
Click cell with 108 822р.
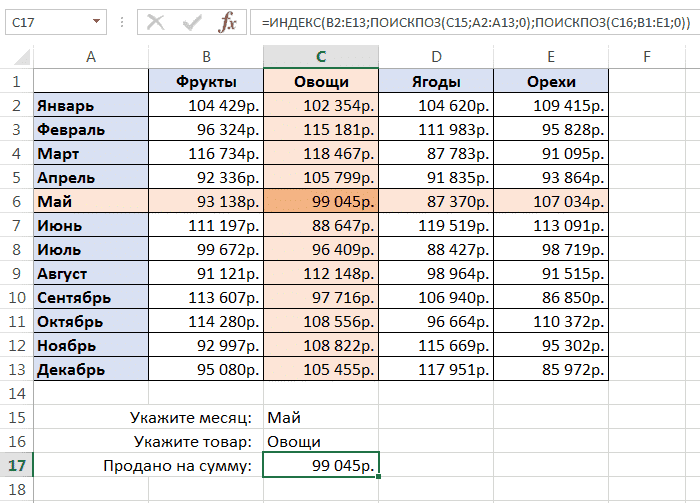pyautogui.click(x=321, y=345)
